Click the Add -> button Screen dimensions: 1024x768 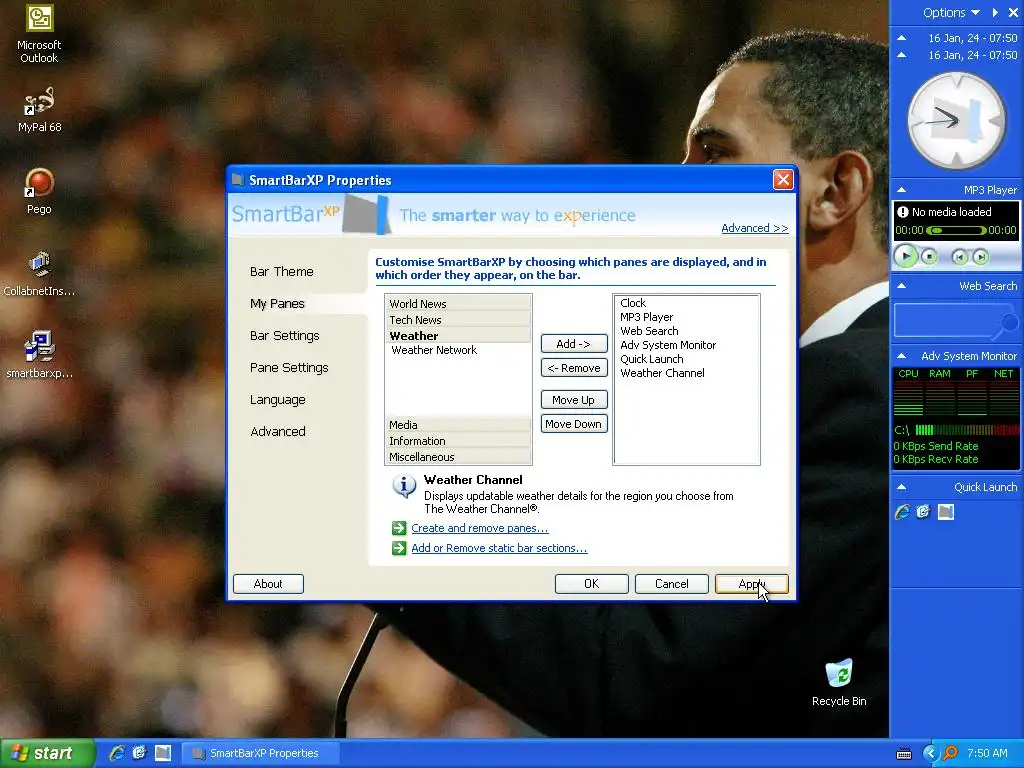(574, 344)
